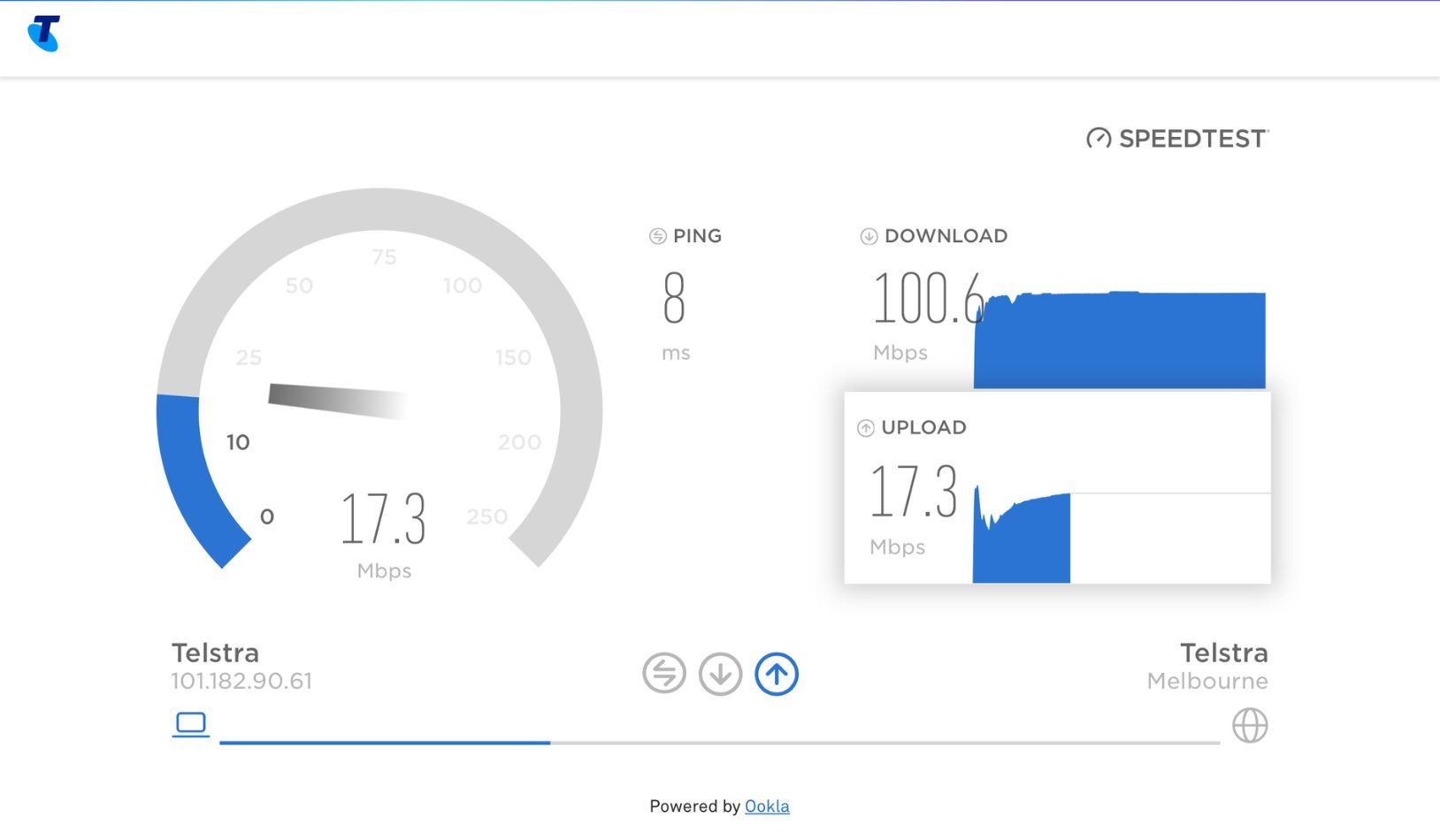The image size is (1440, 840).
Task: Click the Speedtest gauge logo icon
Action: (x=1099, y=139)
